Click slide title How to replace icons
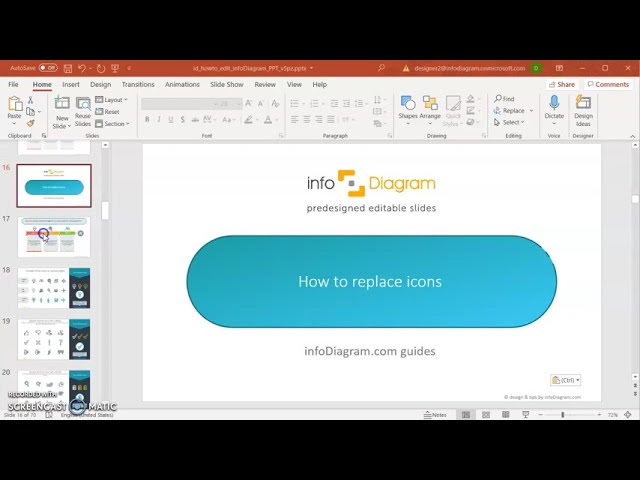 (370, 282)
